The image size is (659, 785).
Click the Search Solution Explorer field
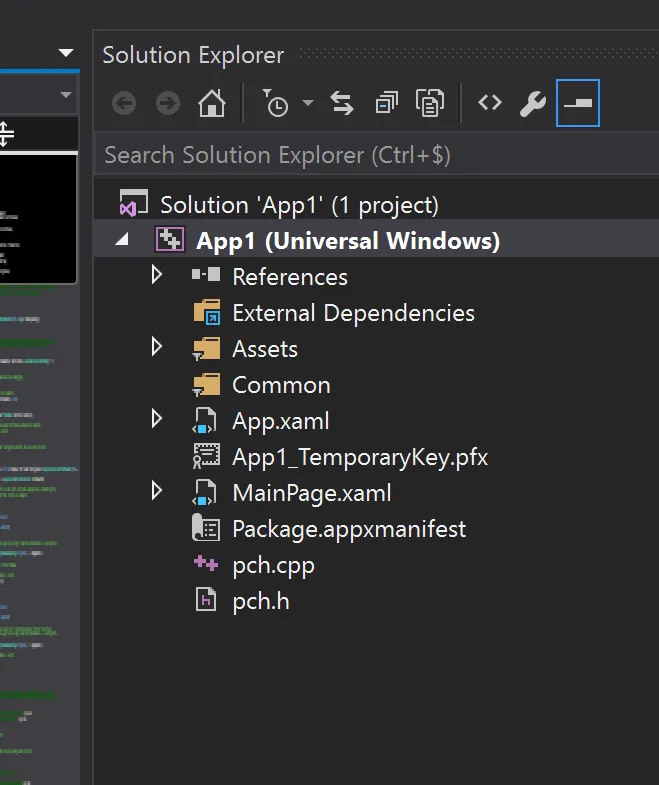(x=377, y=155)
